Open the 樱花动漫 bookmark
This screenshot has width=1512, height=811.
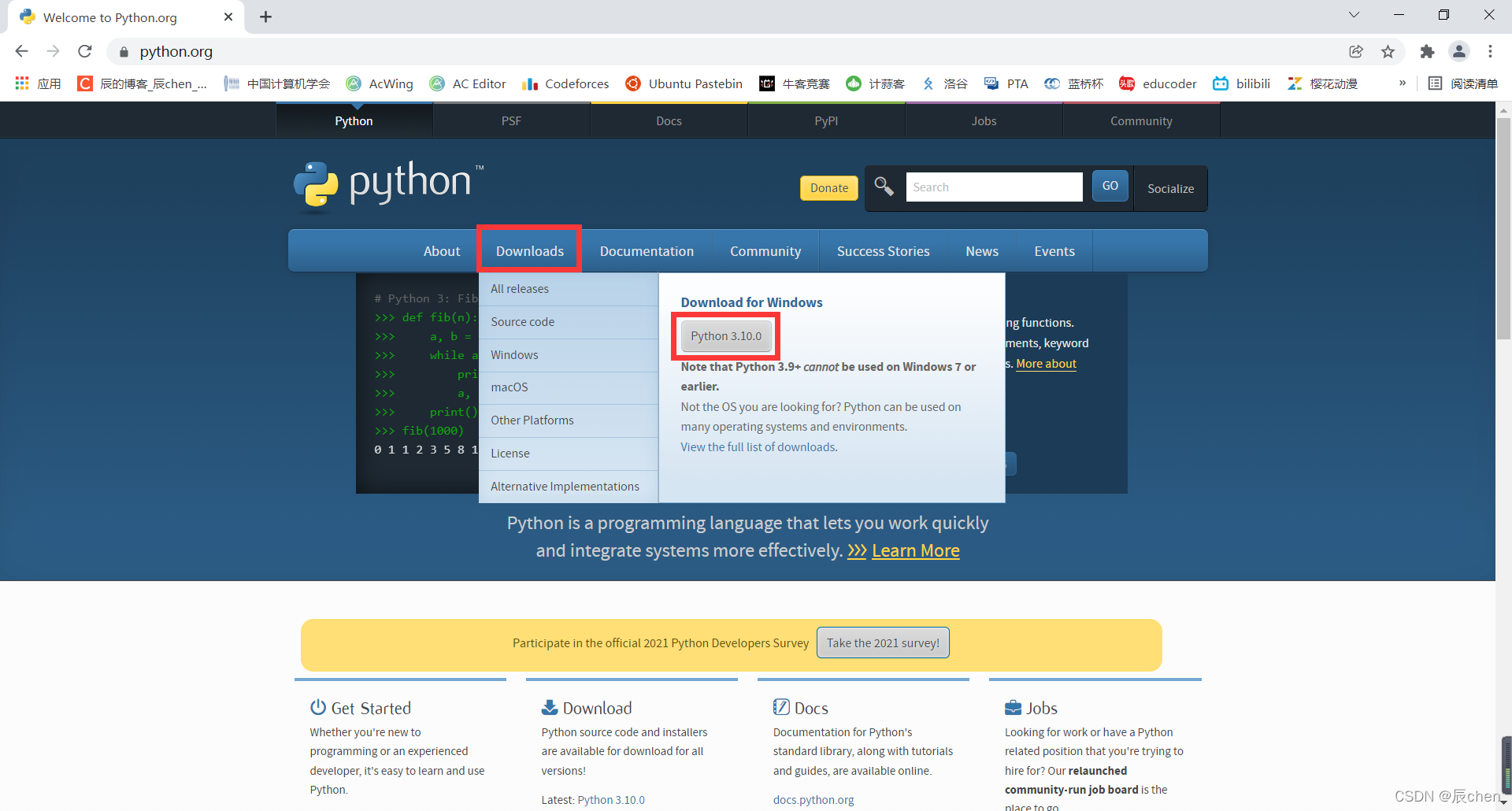(1322, 83)
